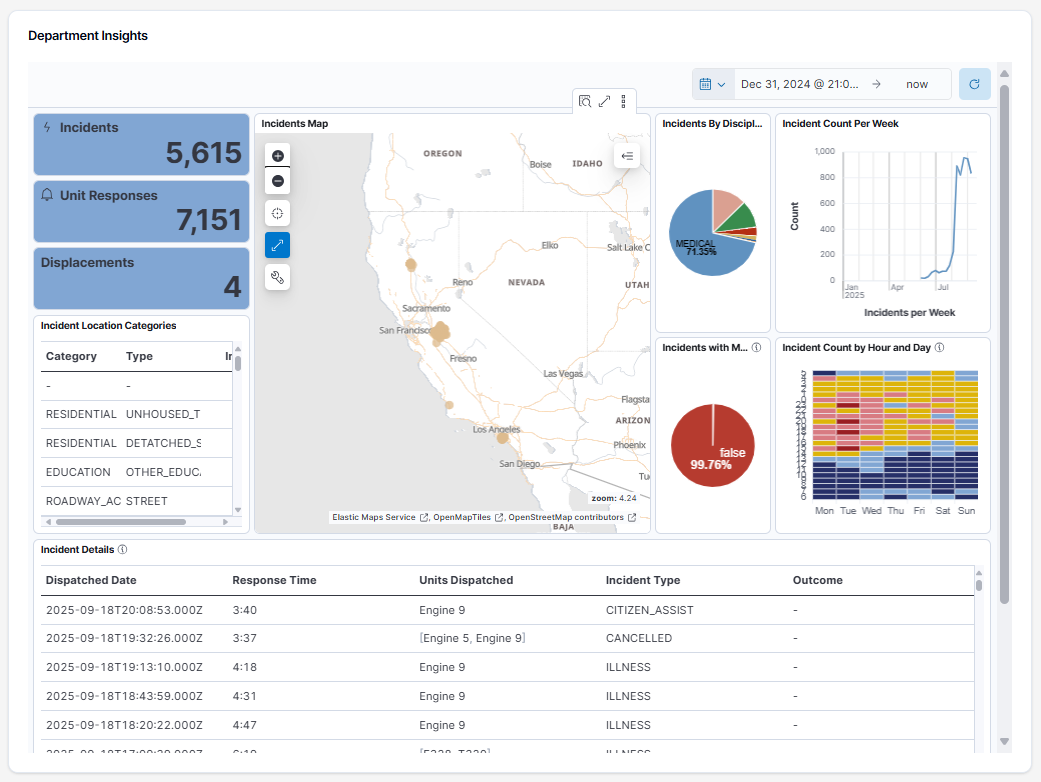The image size is (1041, 782).
Task: Maximize the Incidents Map panel
Action: [x=604, y=101]
